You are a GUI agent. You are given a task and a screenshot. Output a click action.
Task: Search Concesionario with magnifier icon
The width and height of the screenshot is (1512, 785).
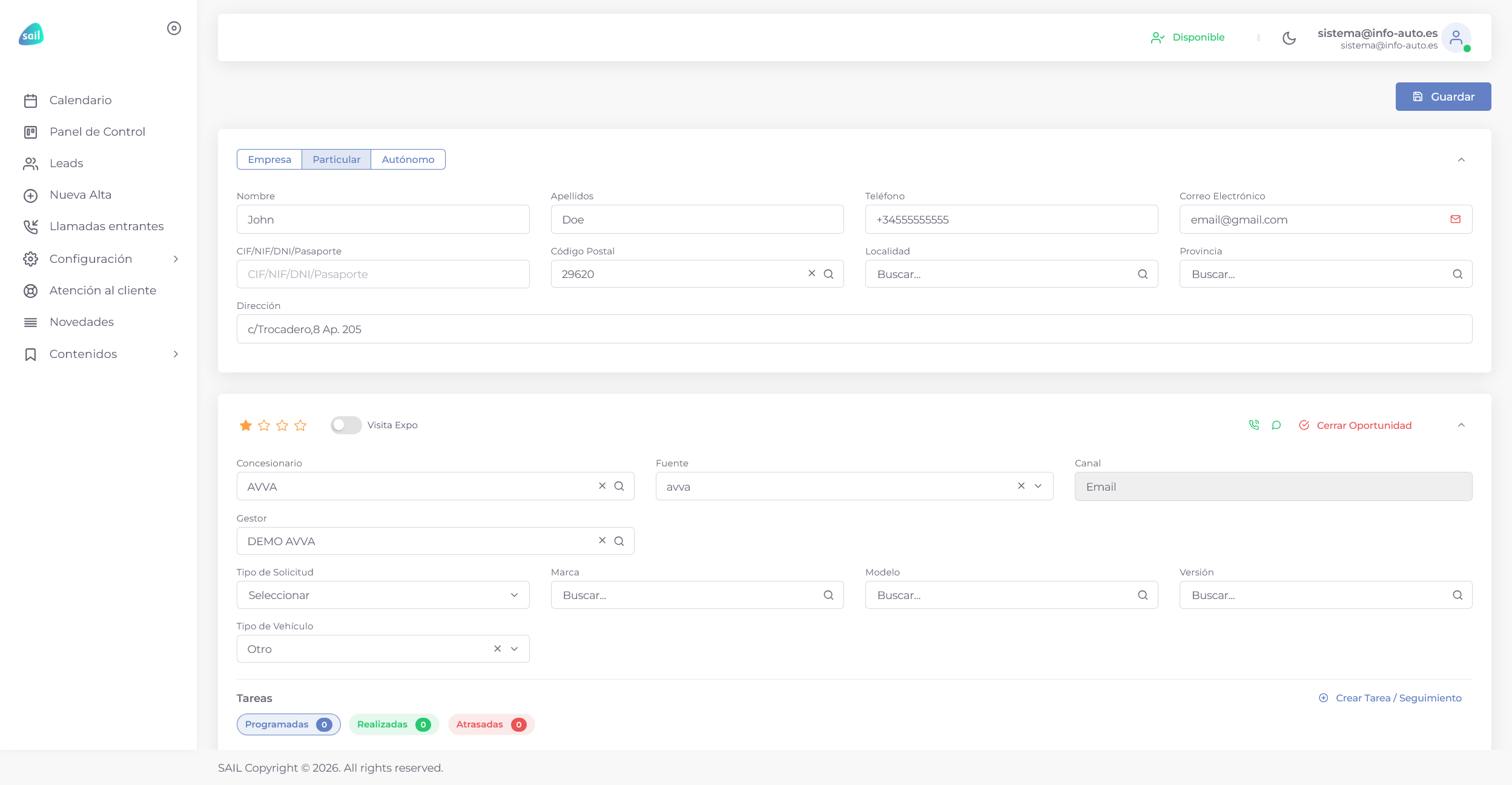coord(619,486)
